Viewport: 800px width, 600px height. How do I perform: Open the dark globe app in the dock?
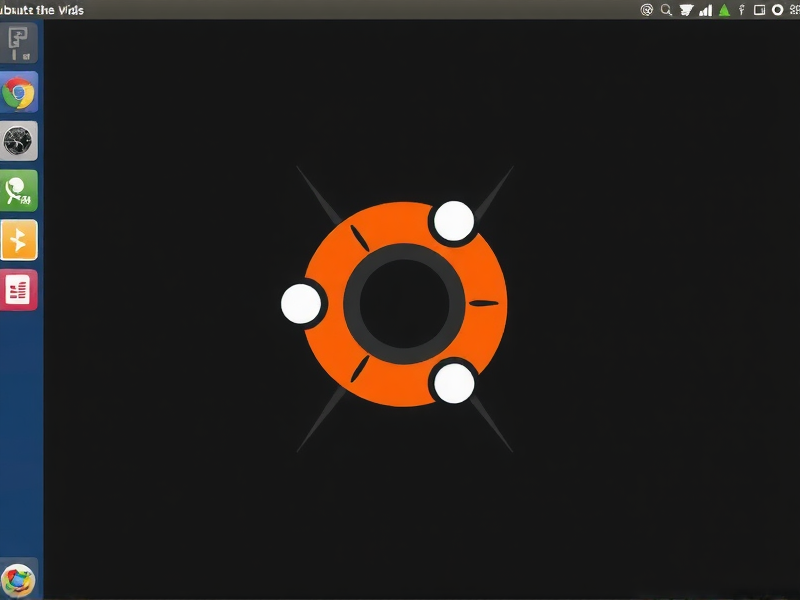[x=20, y=140]
